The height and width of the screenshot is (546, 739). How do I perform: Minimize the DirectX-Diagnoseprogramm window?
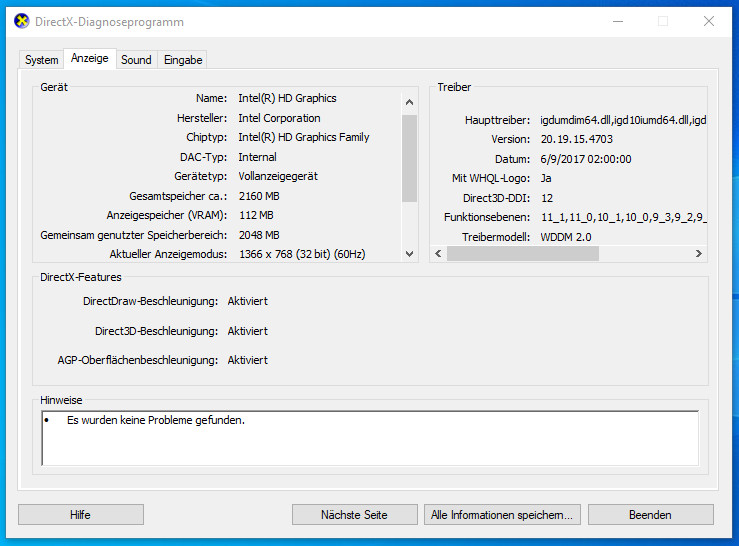coord(618,21)
